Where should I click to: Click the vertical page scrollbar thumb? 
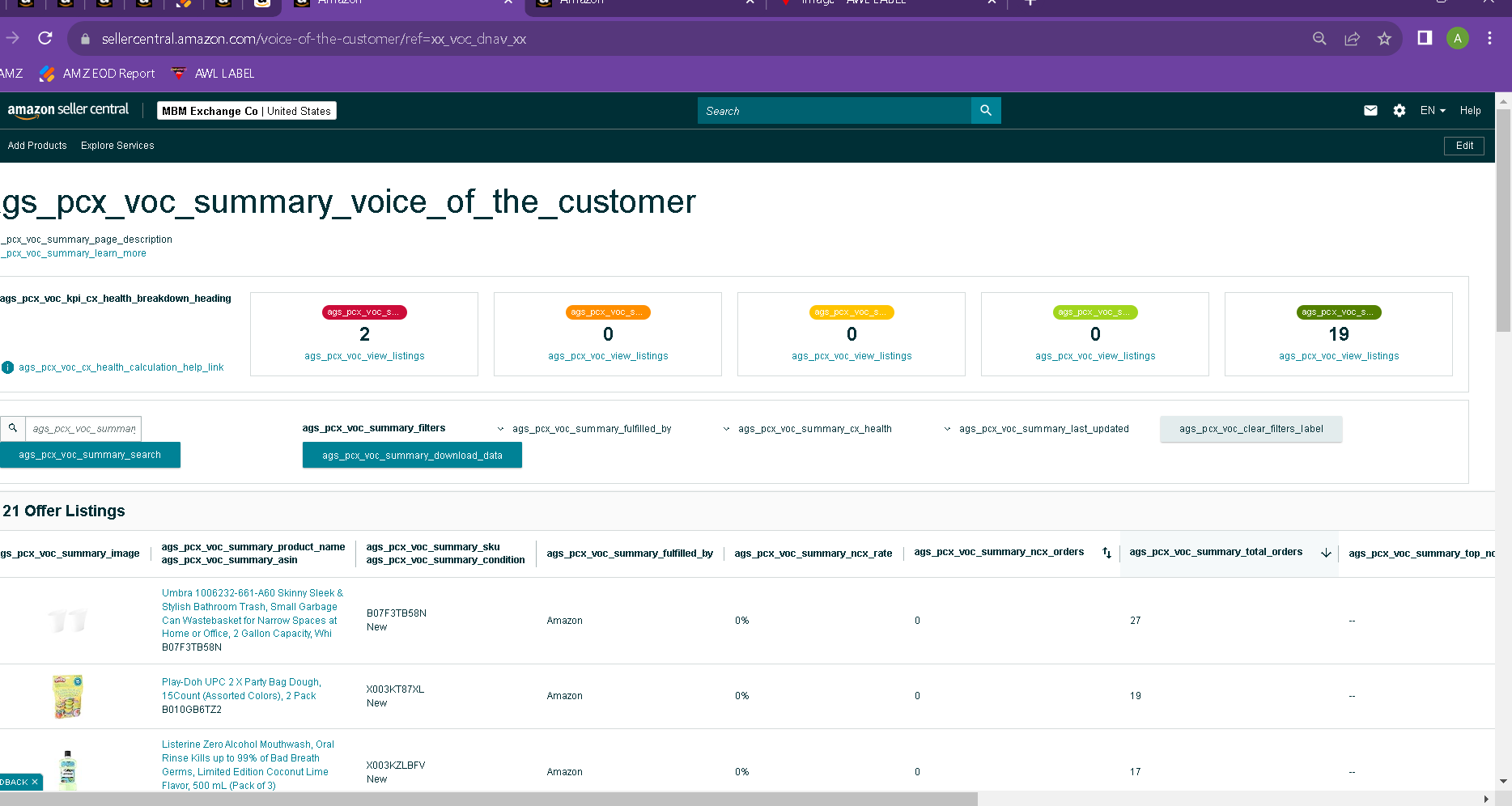pos(1503,220)
